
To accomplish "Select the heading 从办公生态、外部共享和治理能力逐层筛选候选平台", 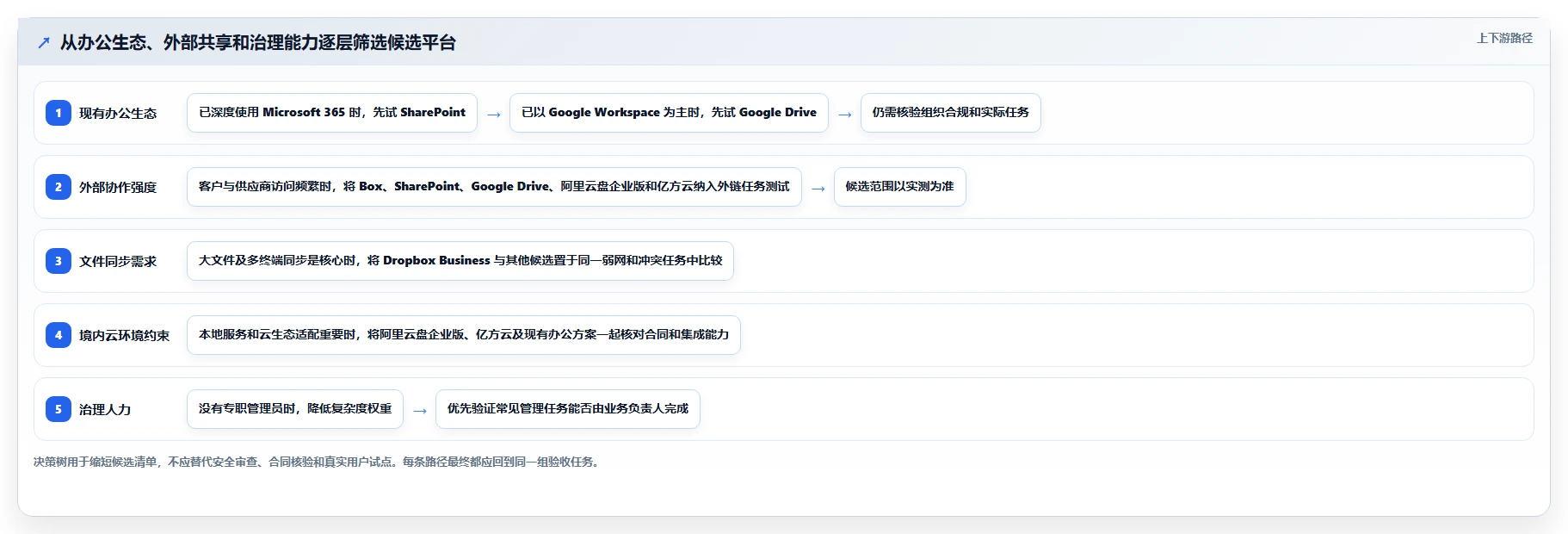I will tap(258, 42).
